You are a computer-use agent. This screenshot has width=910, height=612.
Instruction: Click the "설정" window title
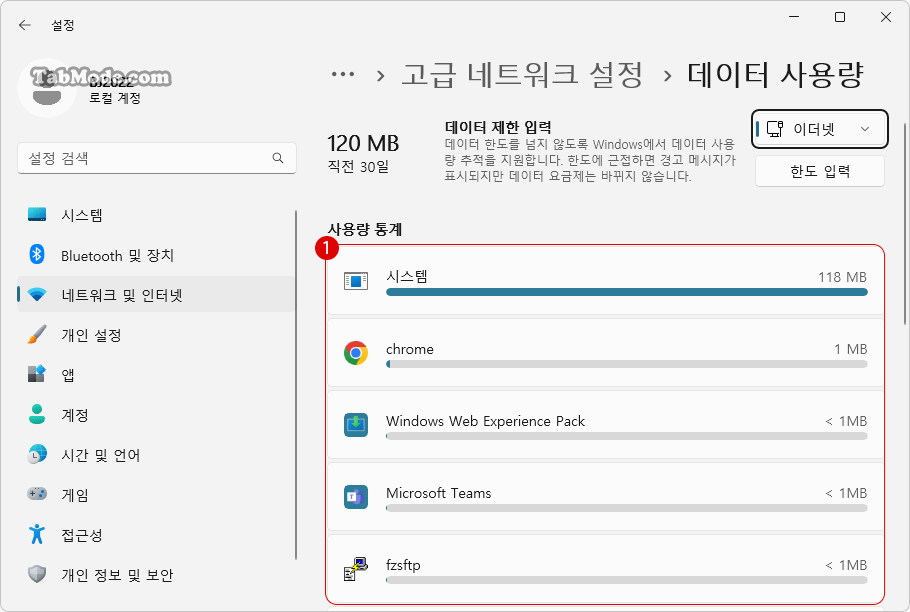(x=63, y=25)
